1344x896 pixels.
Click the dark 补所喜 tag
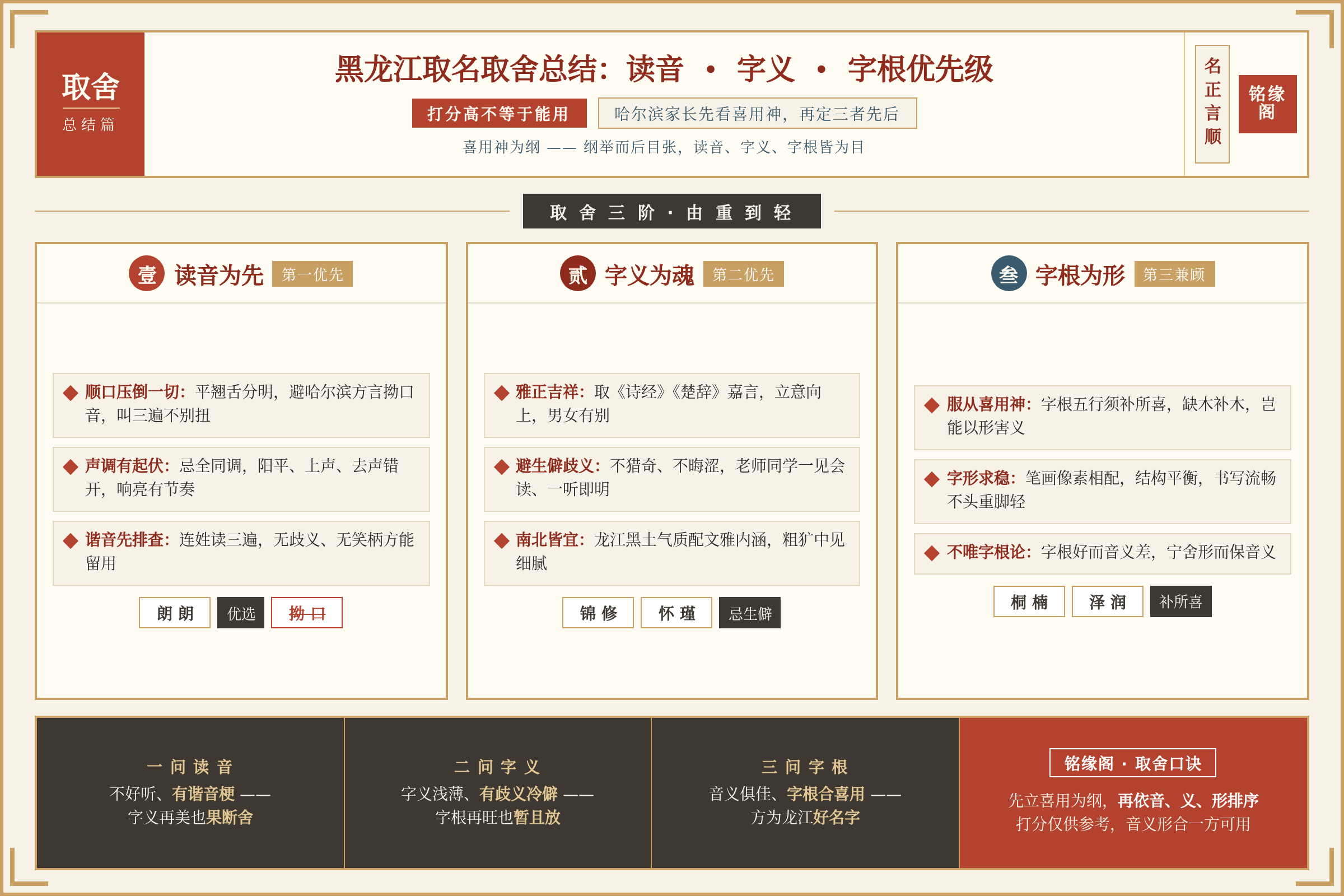(1180, 601)
